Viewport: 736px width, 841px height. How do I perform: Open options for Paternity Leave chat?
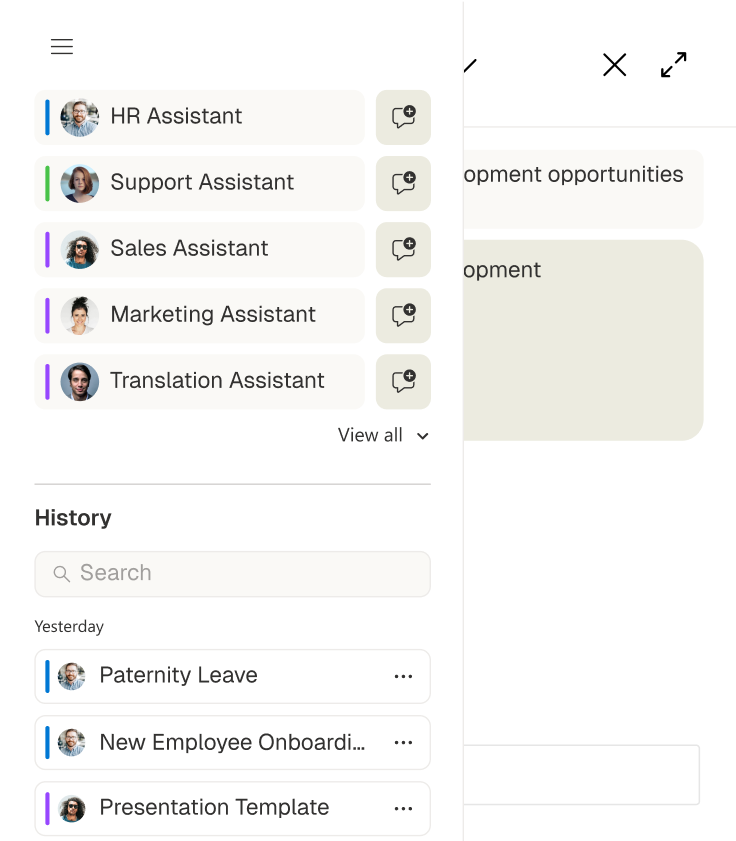pyautogui.click(x=403, y=677)
